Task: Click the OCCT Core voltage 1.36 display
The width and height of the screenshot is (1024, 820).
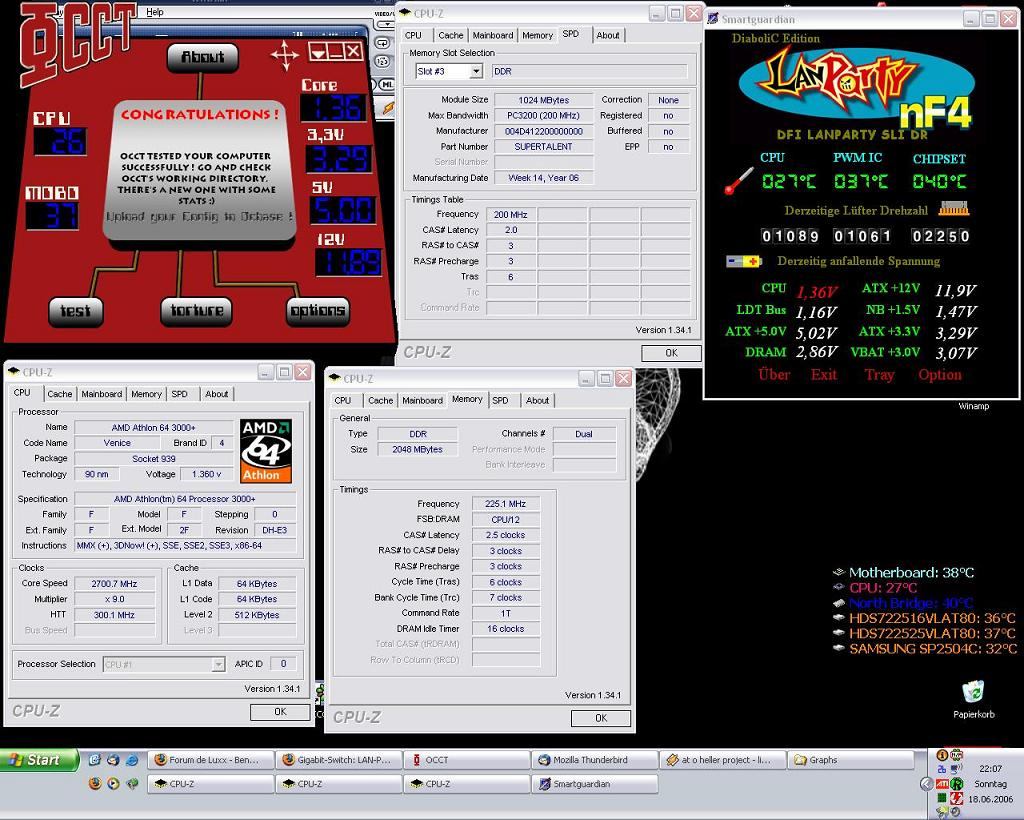Action: (333, 108)
